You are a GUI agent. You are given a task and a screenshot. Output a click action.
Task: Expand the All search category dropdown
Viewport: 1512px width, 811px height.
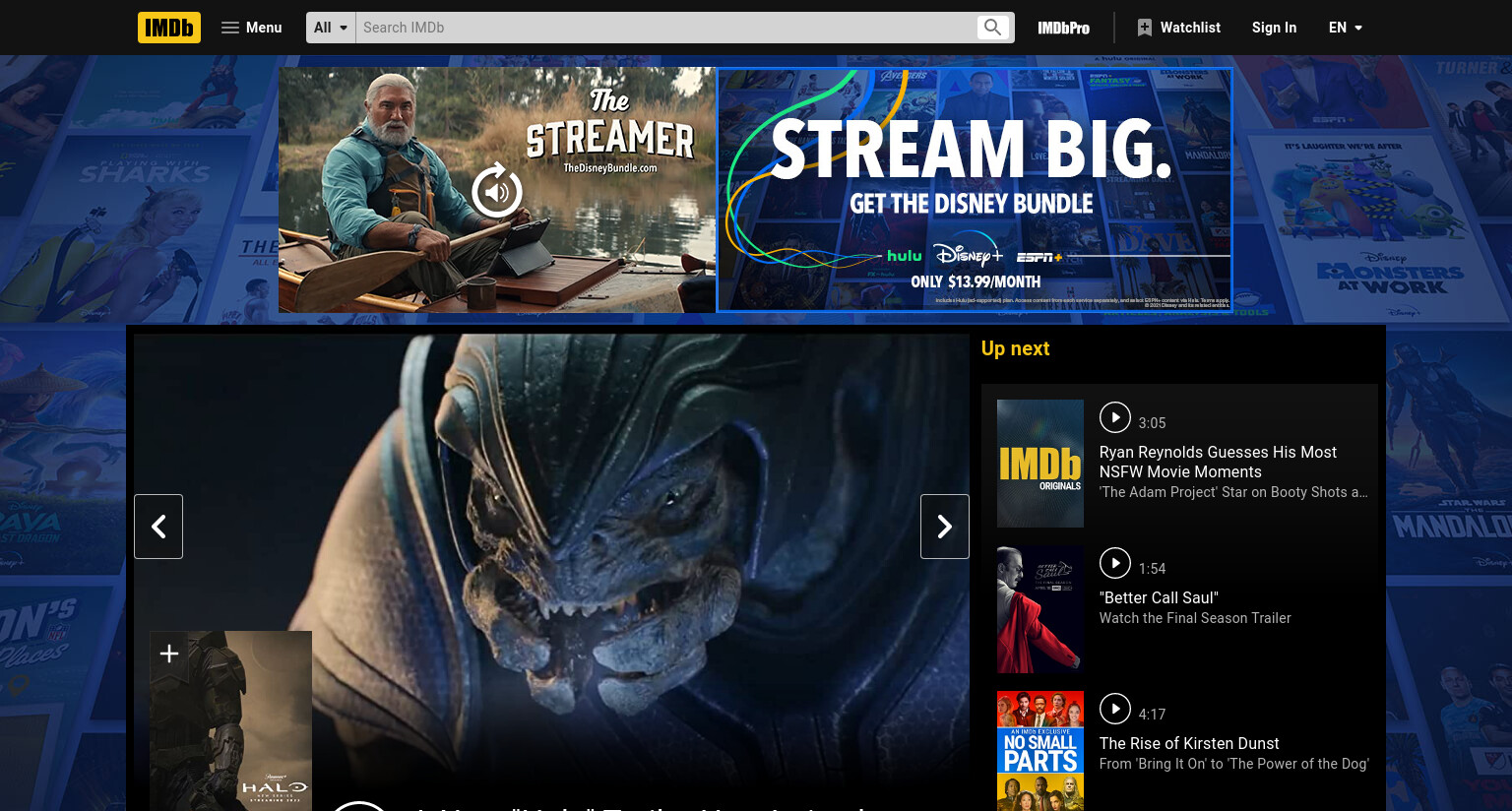tap(331, 28)
